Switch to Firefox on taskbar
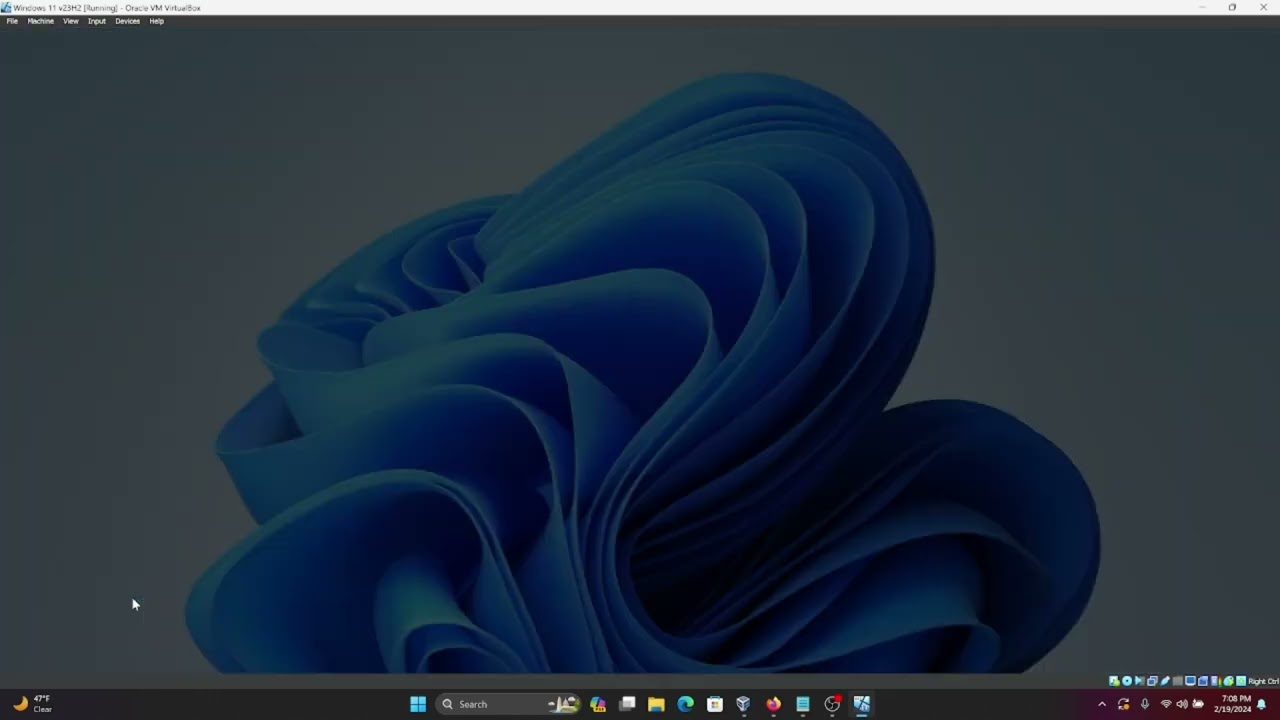Viewport: 1280px width, 720px height. tap(773, 704)
